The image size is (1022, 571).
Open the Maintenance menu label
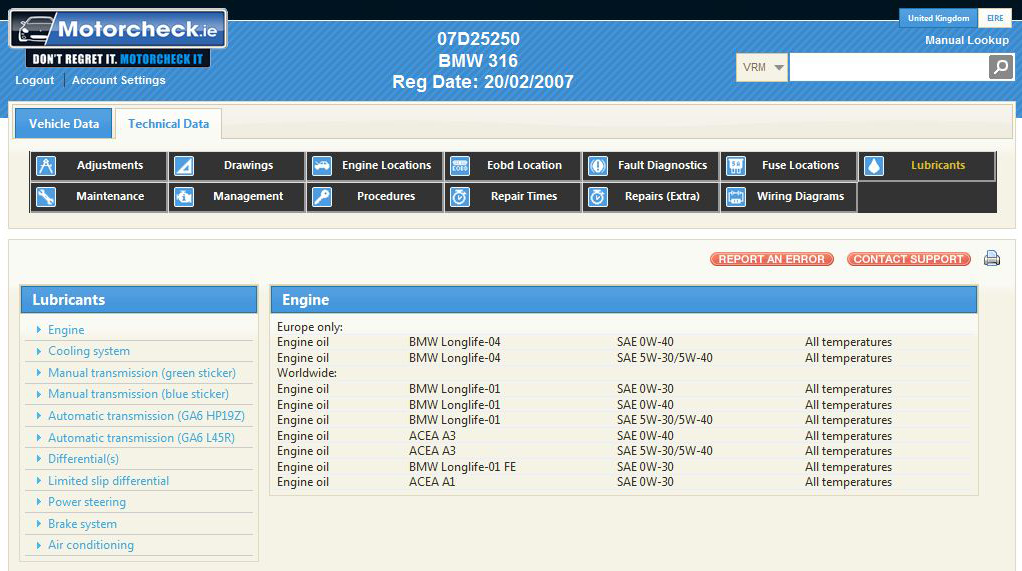pyautogui.click(x=110, y=196)
